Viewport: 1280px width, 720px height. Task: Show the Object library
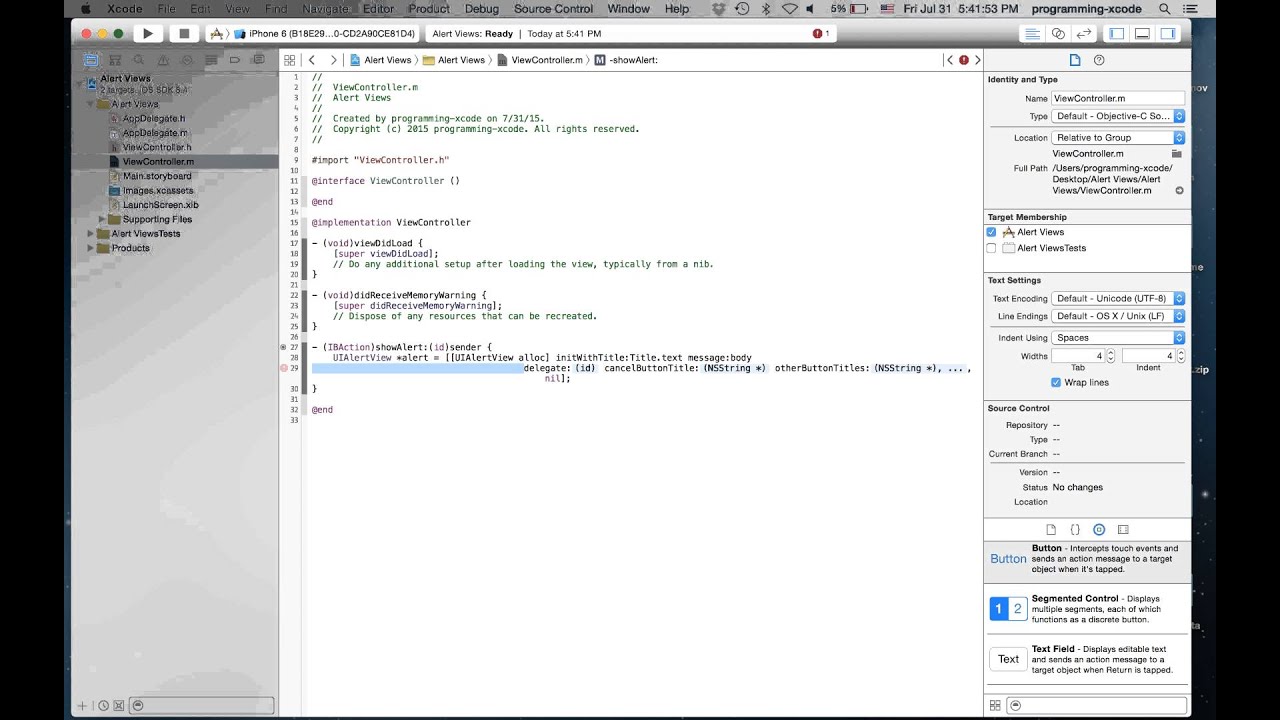click(1099, 529)
